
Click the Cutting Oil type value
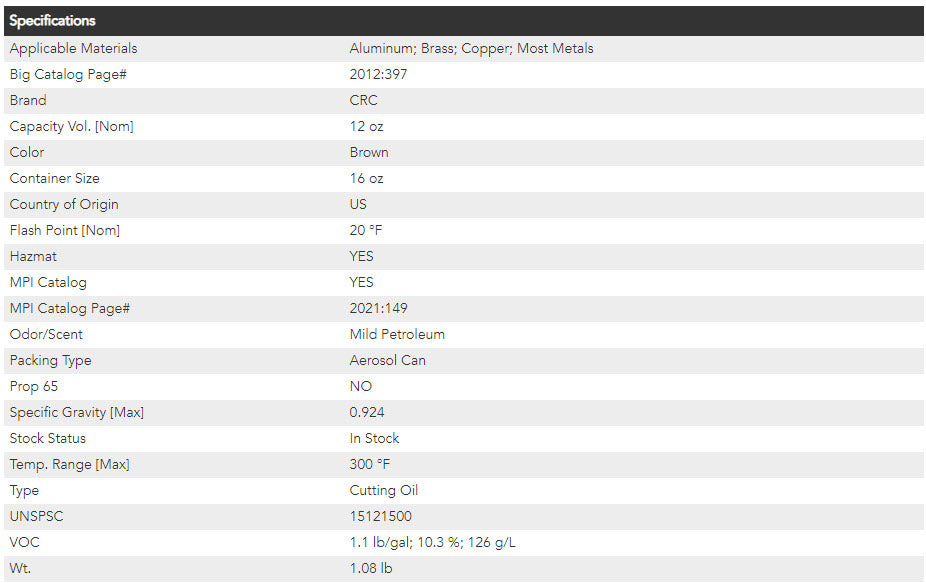tap(384, 490)
